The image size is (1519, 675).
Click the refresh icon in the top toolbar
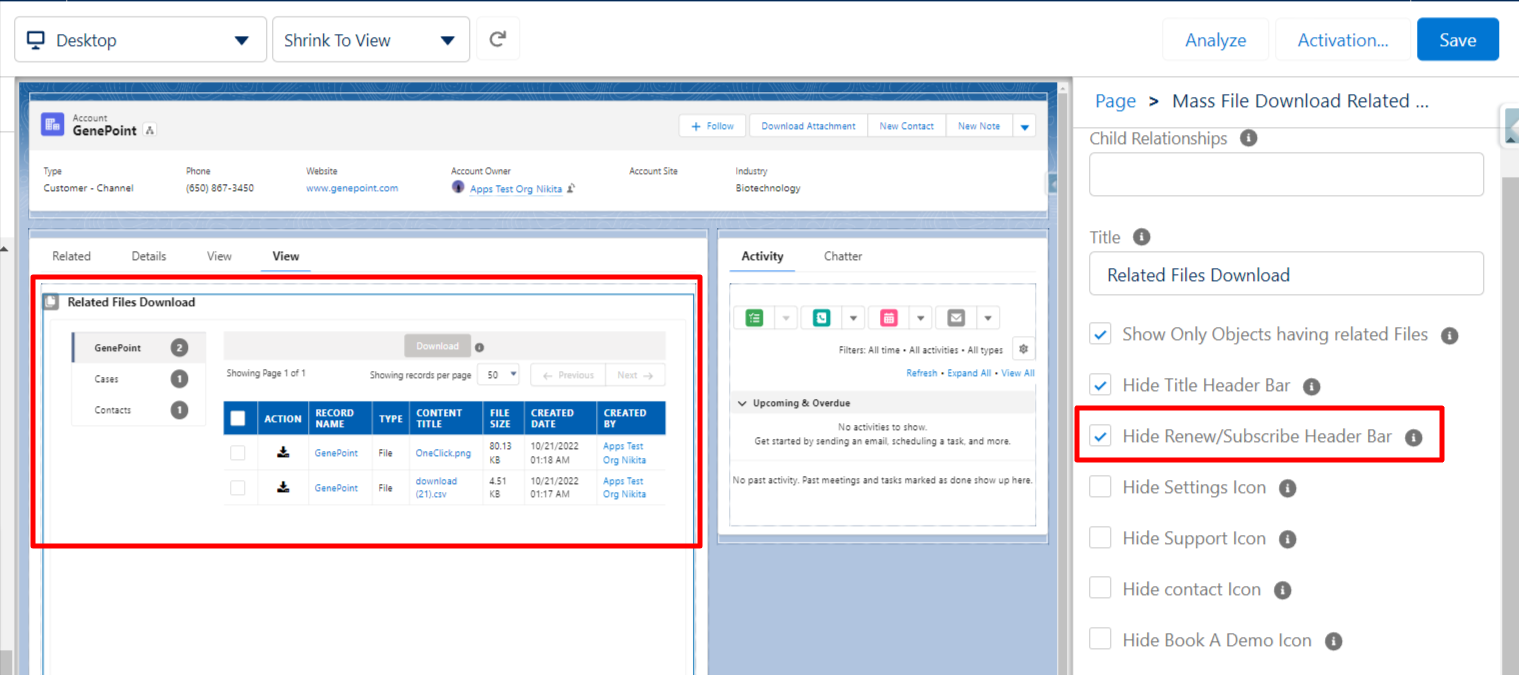497,40
